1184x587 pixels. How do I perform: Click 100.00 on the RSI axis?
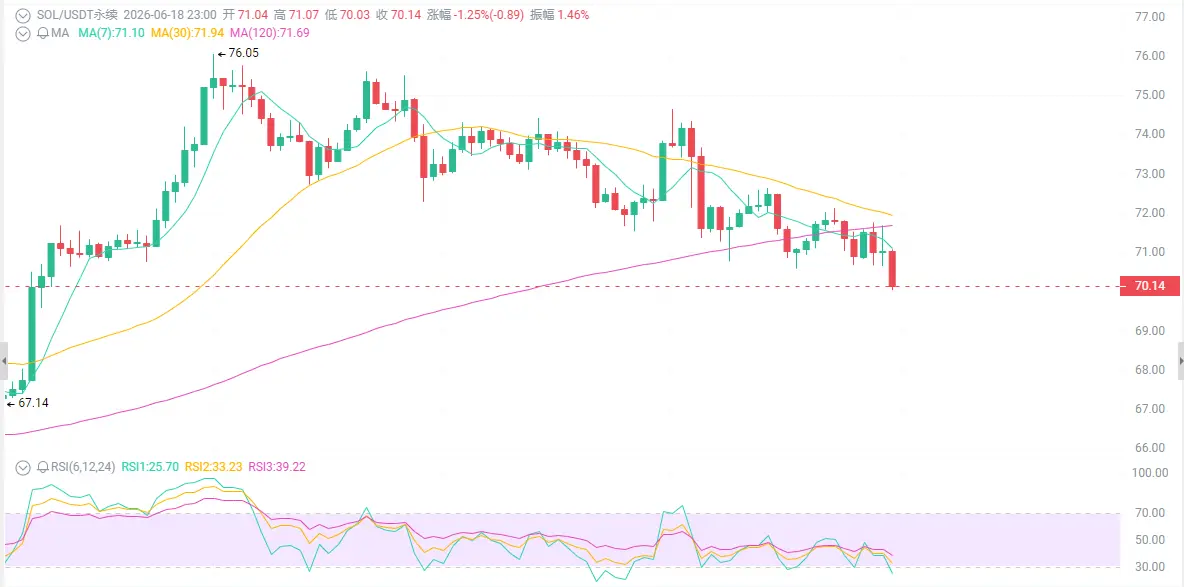pyautogui.click(x=1150, y=473)
